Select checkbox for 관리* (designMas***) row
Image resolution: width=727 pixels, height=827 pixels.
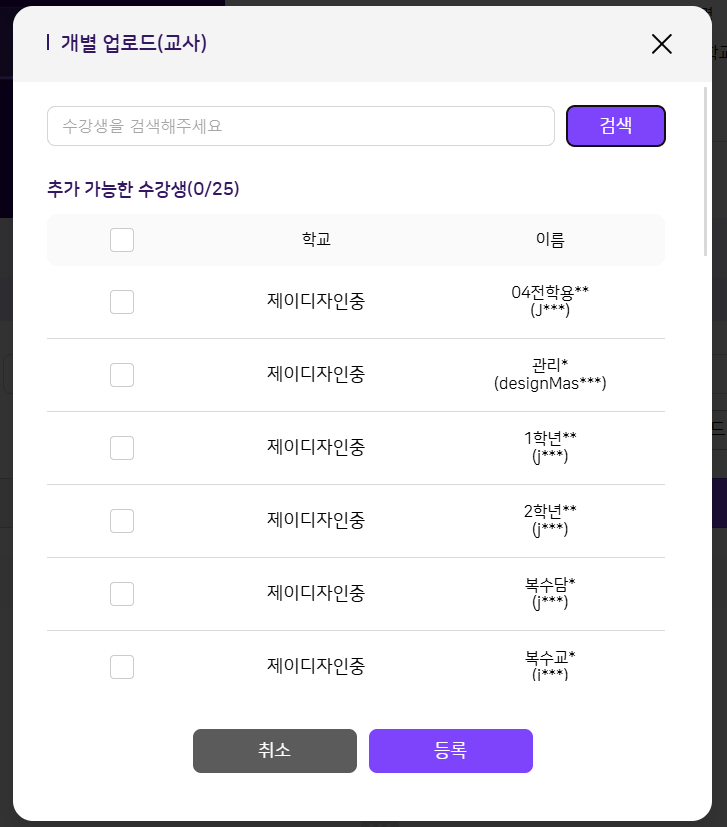point(122,375)
